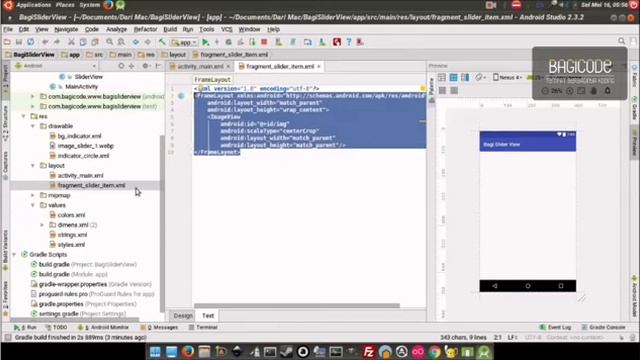The image size is (640, 360).
Task: Open the Applications menu in top panel
Action: 33,5
